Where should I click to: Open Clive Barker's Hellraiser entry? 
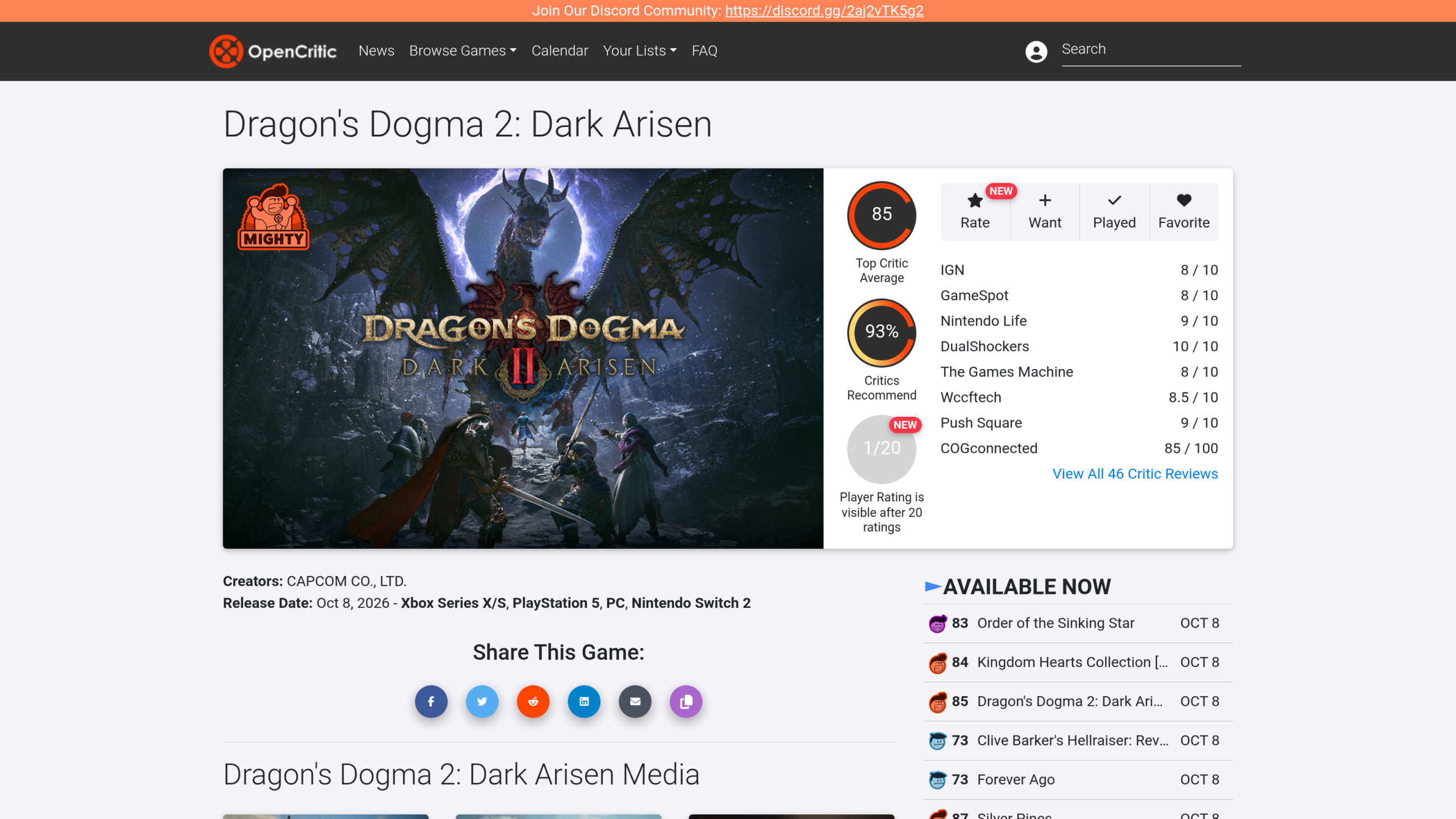coord(1078,741)
